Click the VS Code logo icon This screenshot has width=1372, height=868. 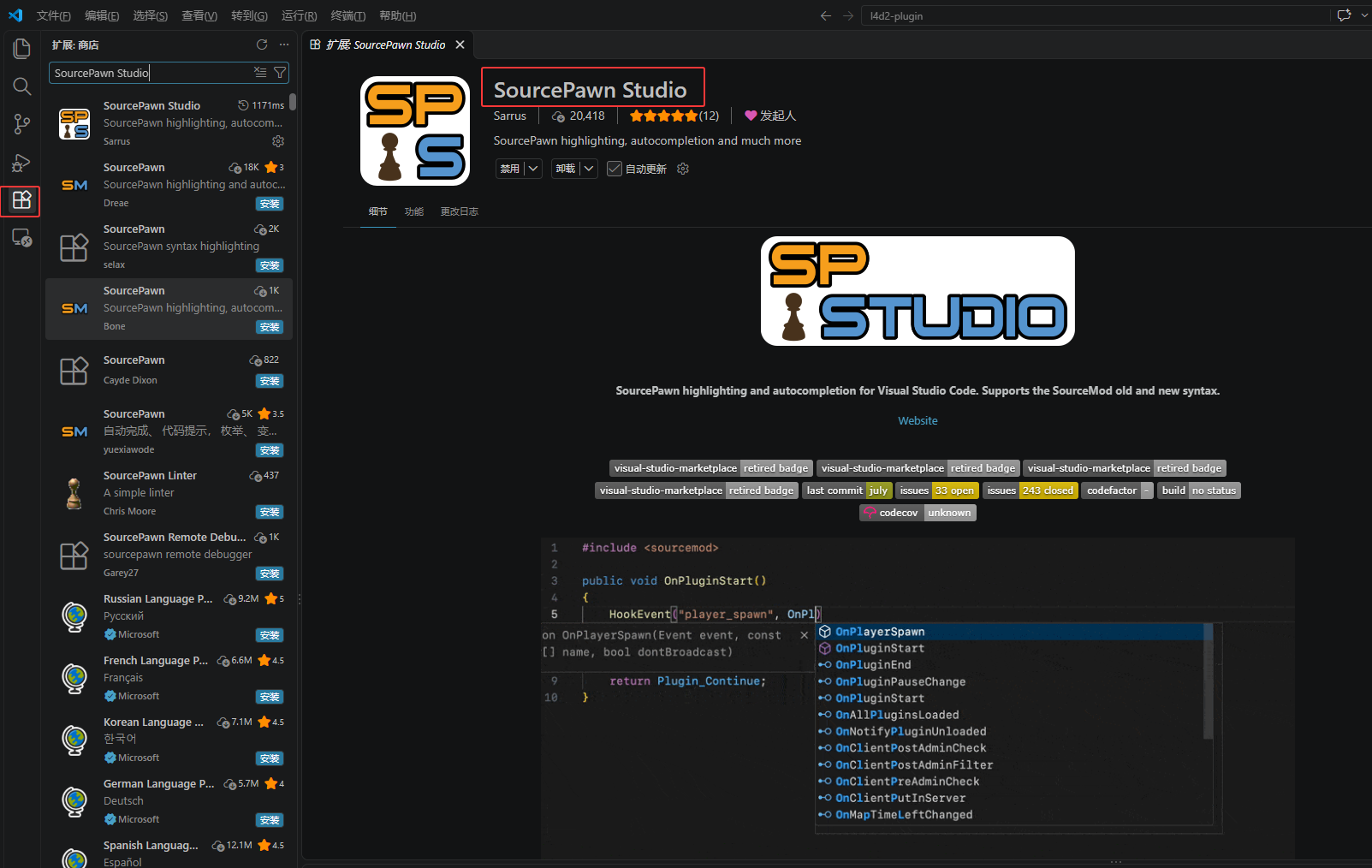point(15,15)
